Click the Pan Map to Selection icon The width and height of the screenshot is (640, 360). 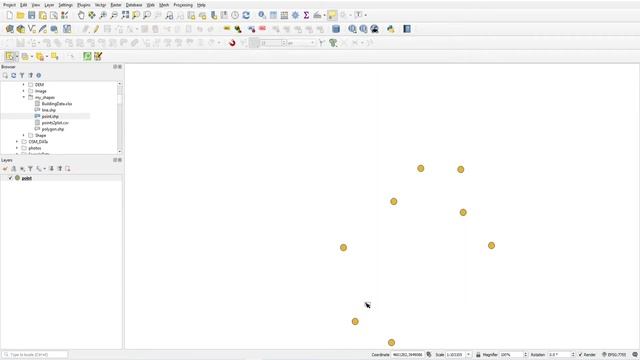tap(92, 16)
